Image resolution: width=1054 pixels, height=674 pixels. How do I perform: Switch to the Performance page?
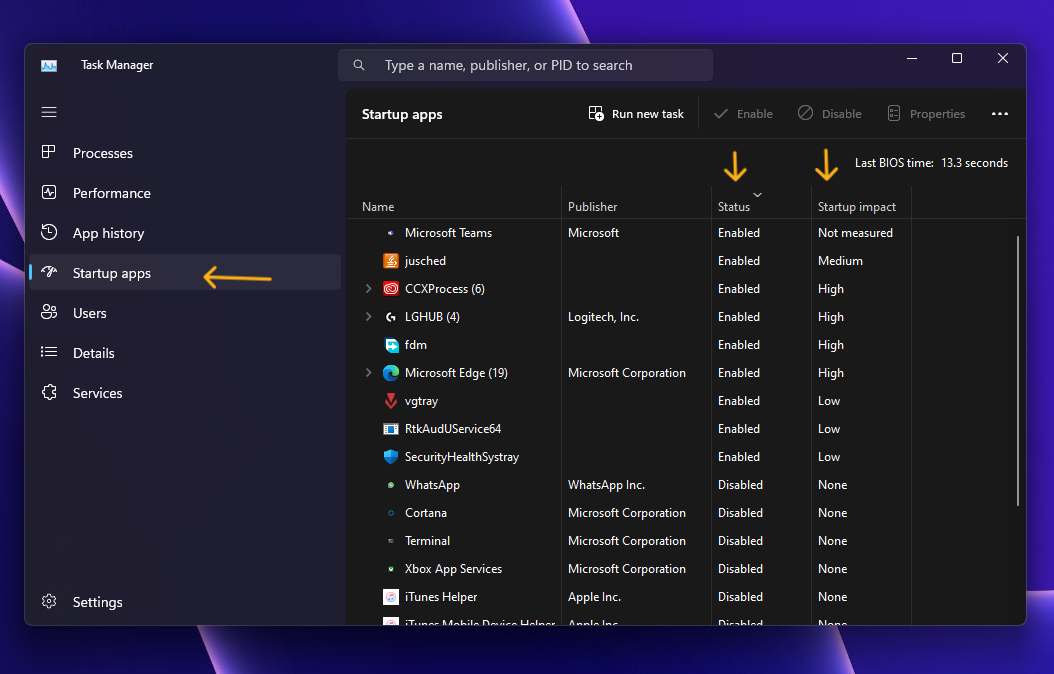click(185, 193)
